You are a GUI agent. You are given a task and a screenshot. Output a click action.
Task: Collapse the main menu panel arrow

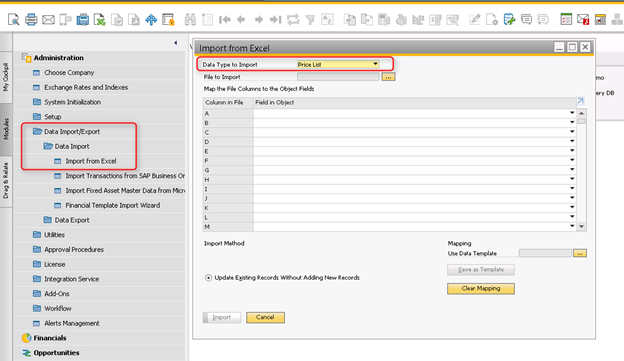coord(176,43)
